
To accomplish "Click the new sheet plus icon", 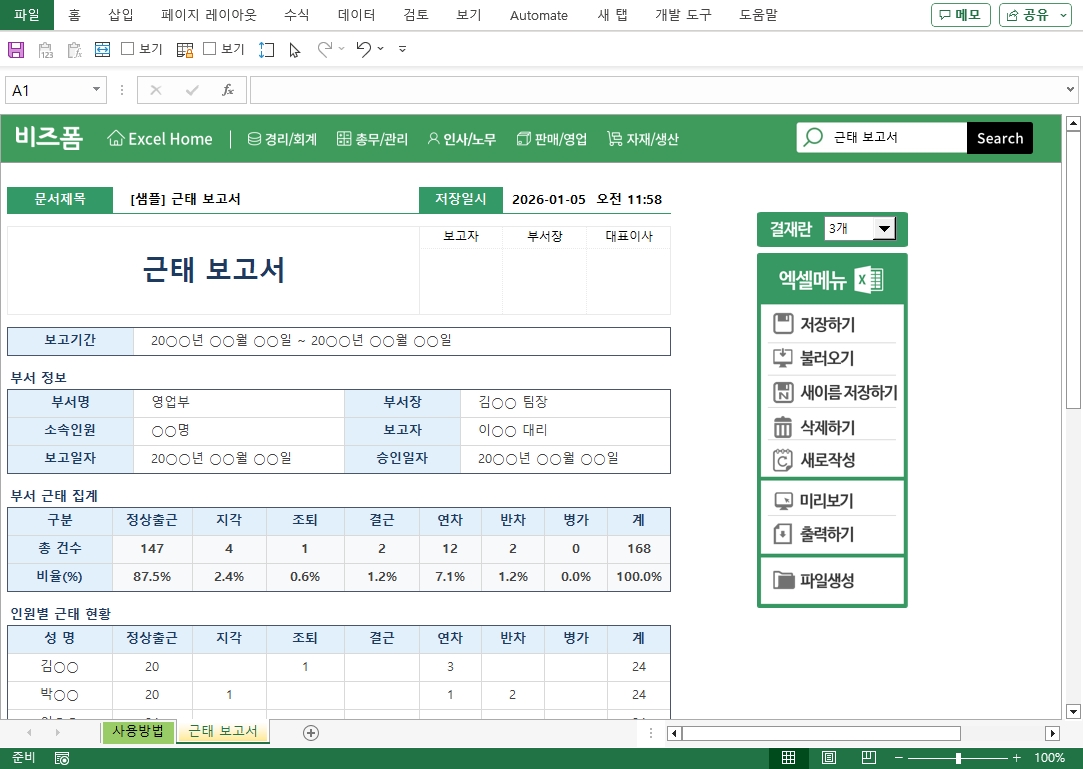I will point(311,733).
